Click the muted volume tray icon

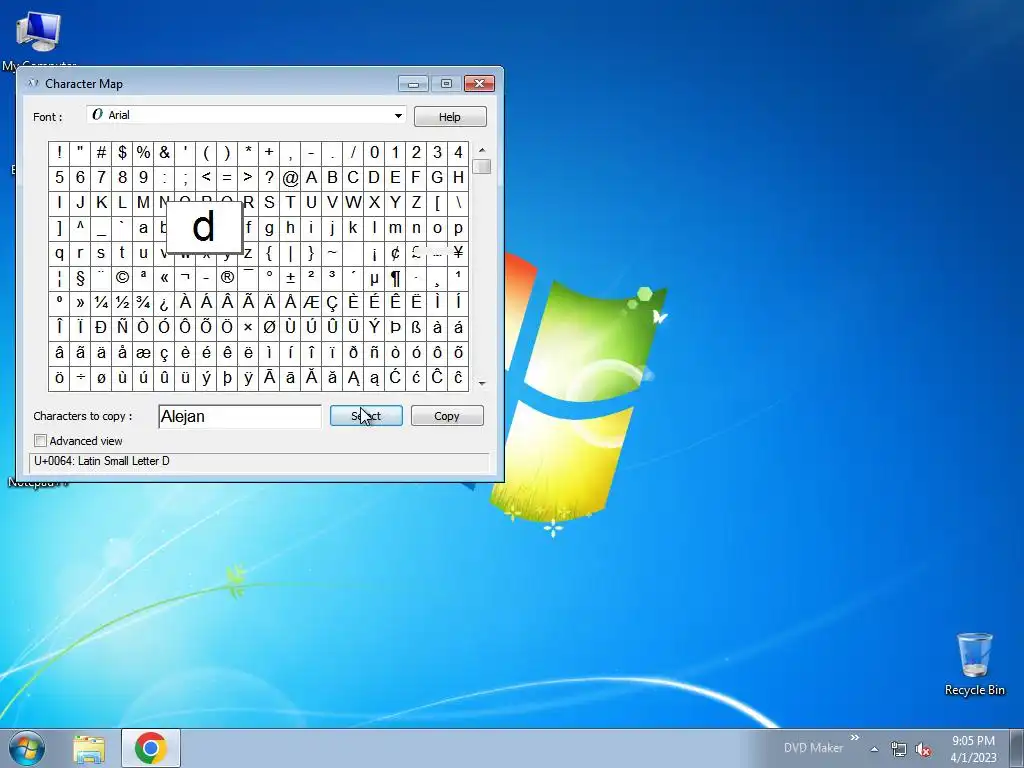coord(923,750)
